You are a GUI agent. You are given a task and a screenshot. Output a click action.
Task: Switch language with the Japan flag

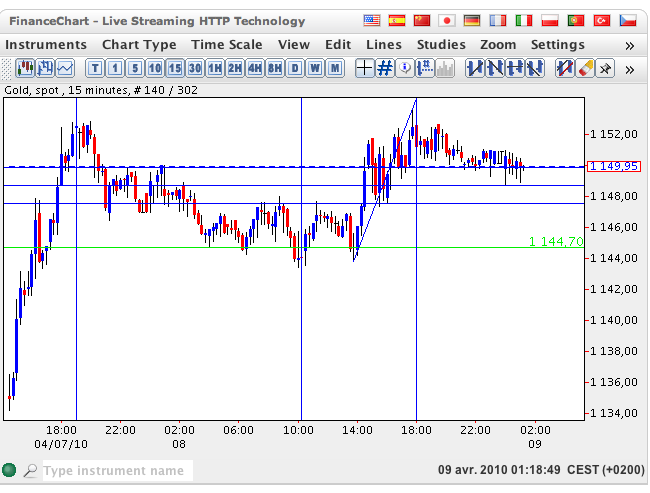point(447,21)
